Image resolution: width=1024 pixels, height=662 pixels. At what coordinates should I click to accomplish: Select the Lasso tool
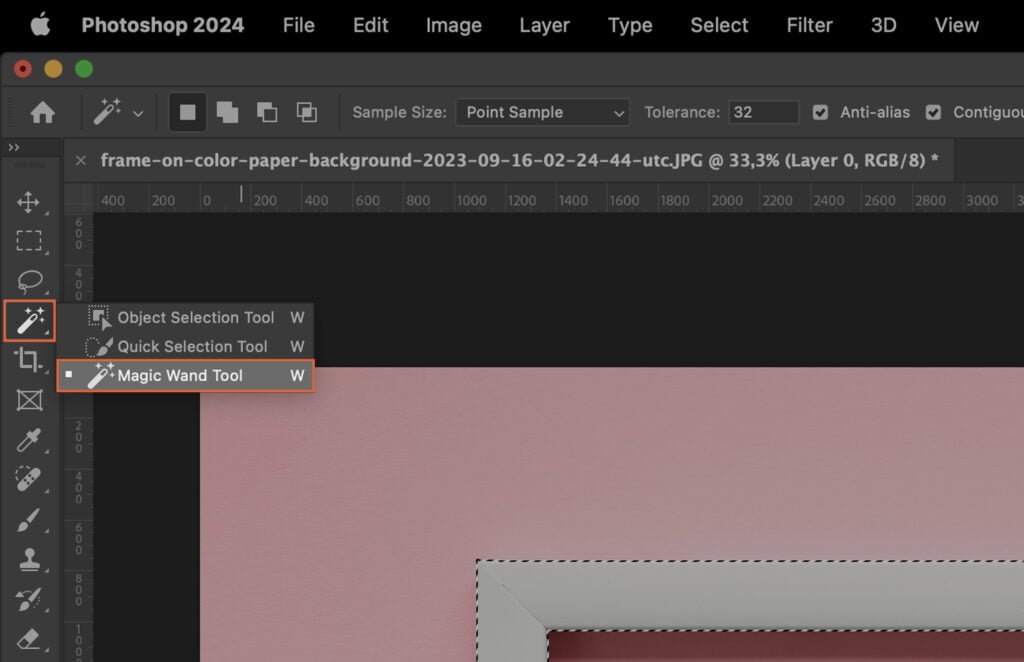click(30, 280)
